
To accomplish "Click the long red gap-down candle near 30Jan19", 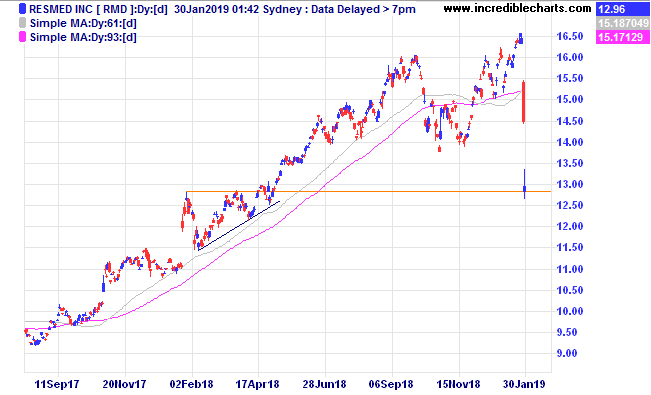I will (x=524, y=102).
